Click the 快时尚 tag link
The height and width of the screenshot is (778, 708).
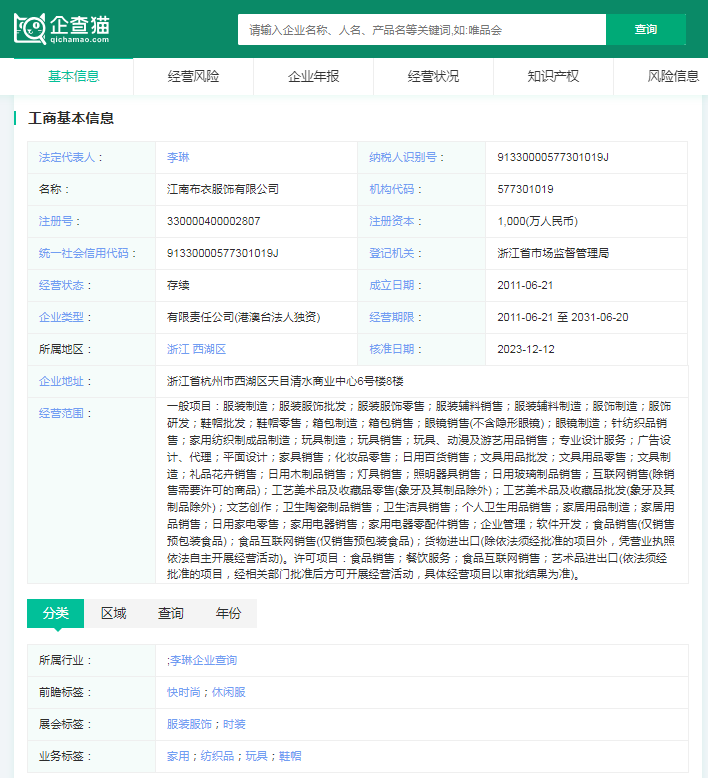click(x=184, y=692)
